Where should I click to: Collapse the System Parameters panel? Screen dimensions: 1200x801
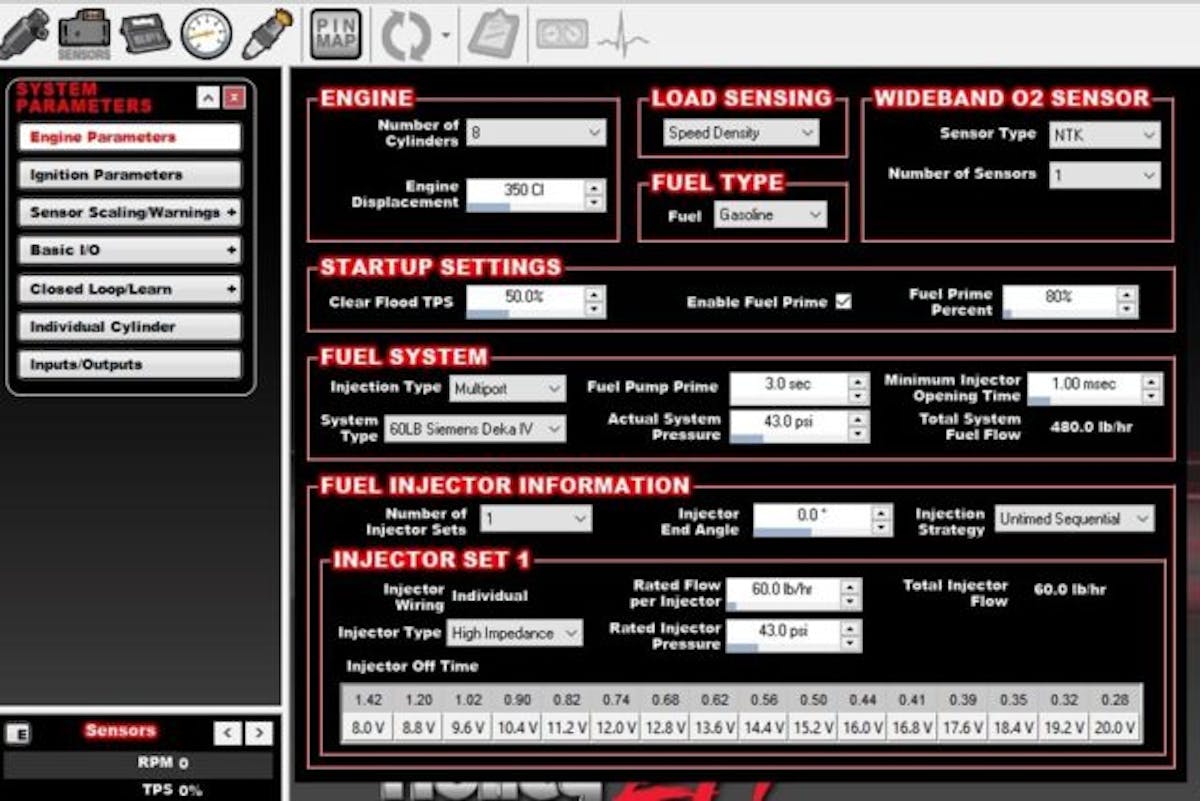207,97
